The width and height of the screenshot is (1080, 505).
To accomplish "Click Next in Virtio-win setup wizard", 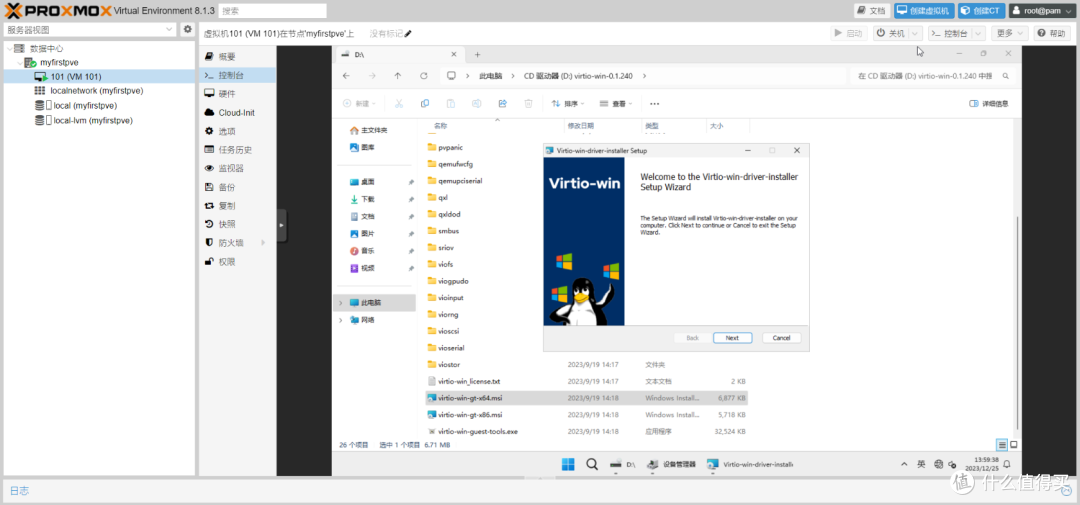I will (x=732, y=338).
